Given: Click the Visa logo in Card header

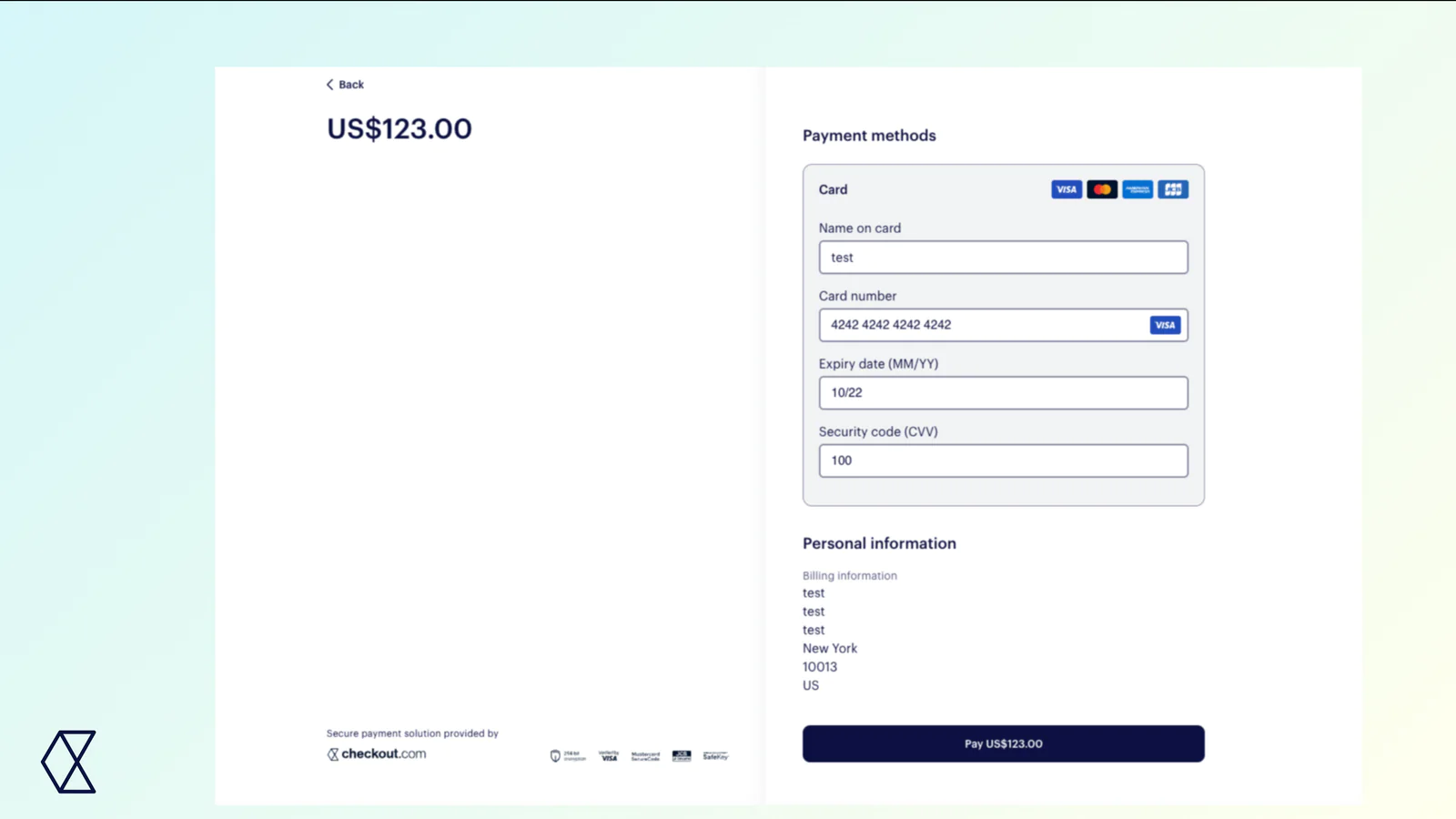Looking at the screenshot, I should (x=1066, y=189).
